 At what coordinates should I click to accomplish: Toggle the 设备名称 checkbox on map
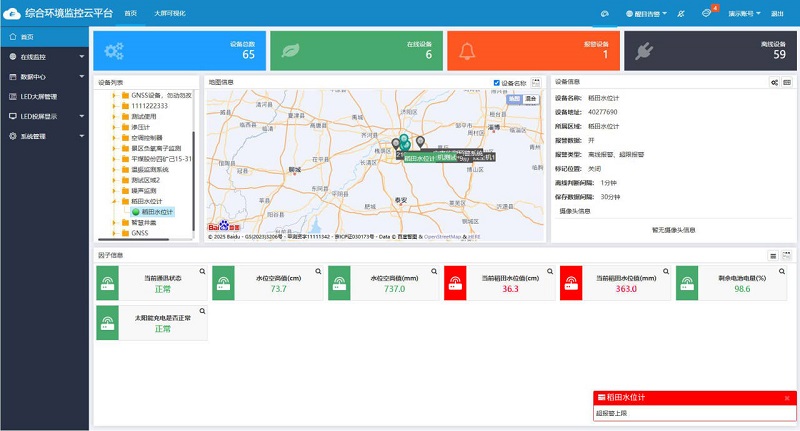coord(497,83)
